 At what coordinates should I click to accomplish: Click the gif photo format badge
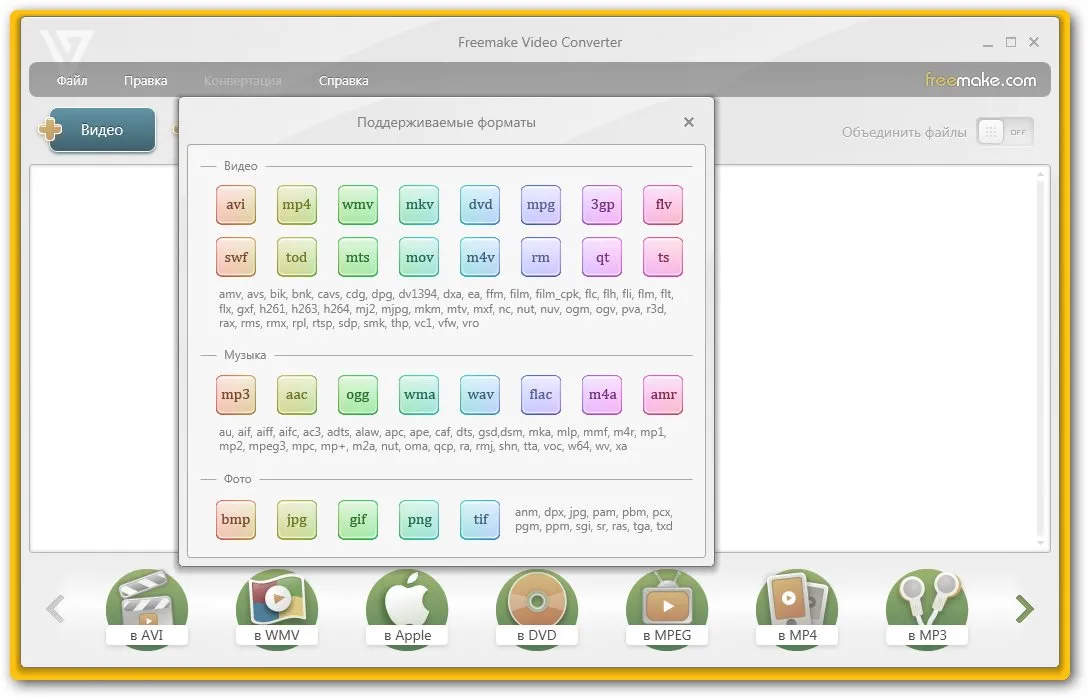coord(358,520)
